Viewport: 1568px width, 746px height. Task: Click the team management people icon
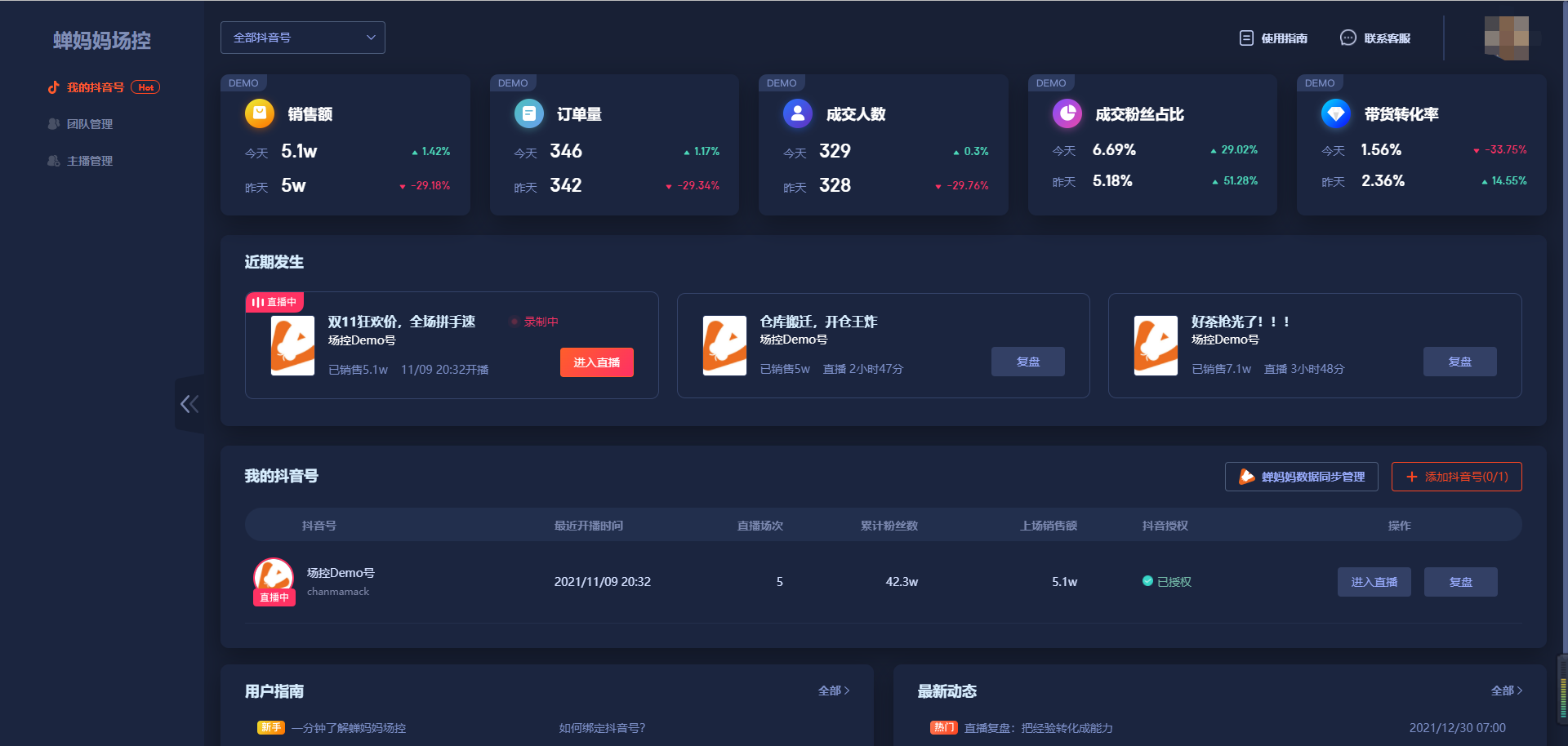pos(54,124)
